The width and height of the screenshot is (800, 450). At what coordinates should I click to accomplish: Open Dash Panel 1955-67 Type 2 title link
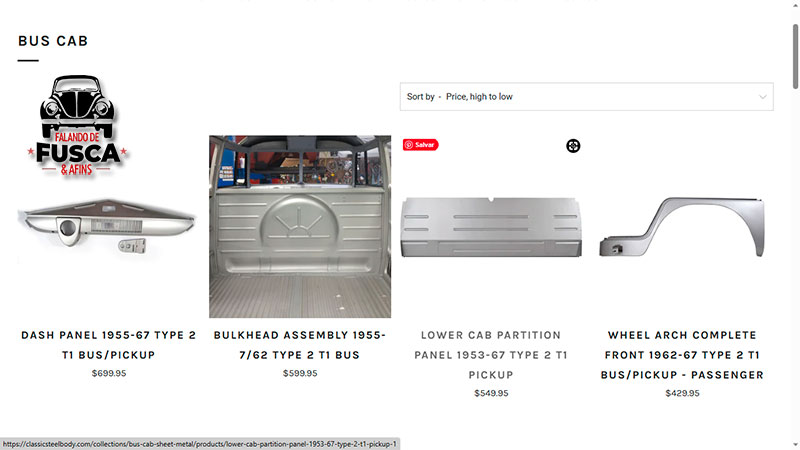click(x=108, y=345)
